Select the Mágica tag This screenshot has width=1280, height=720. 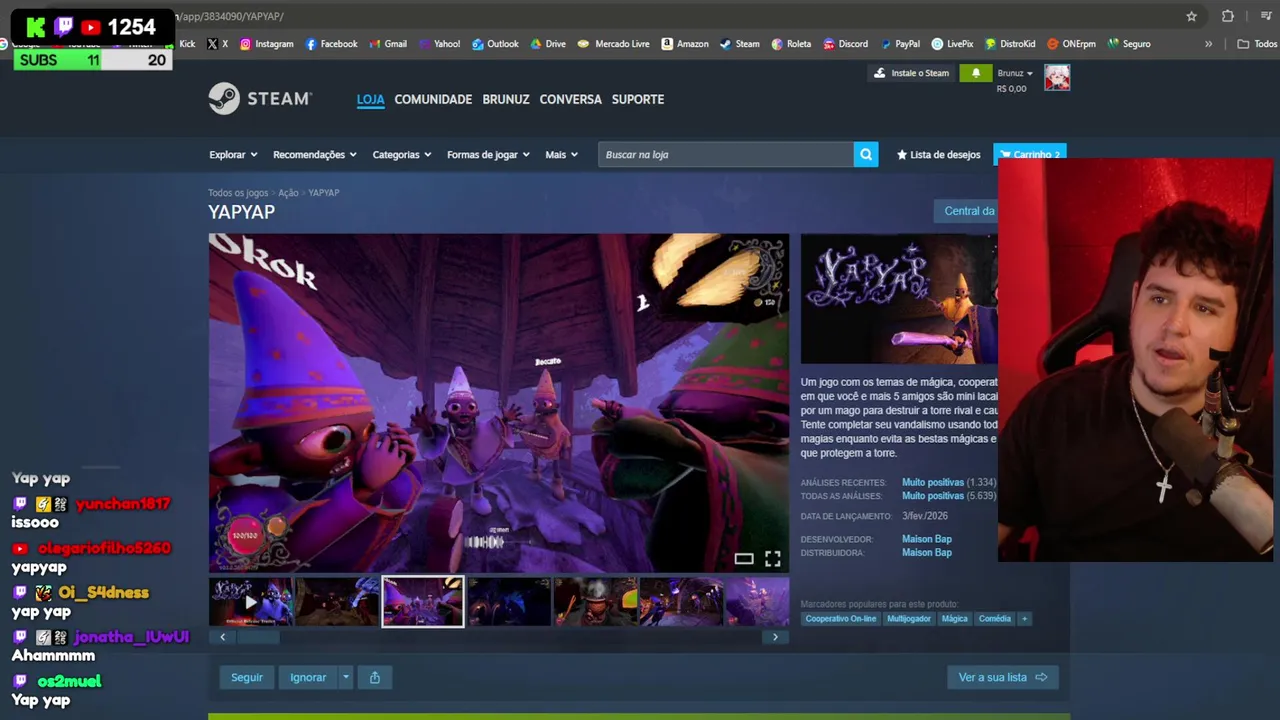point(955,619)
